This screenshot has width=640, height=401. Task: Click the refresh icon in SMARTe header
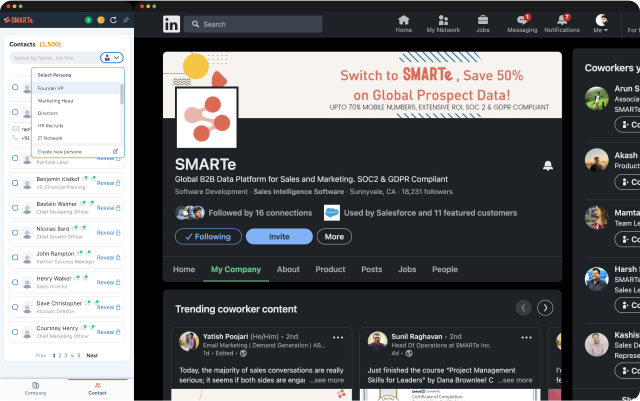(113, 20)
